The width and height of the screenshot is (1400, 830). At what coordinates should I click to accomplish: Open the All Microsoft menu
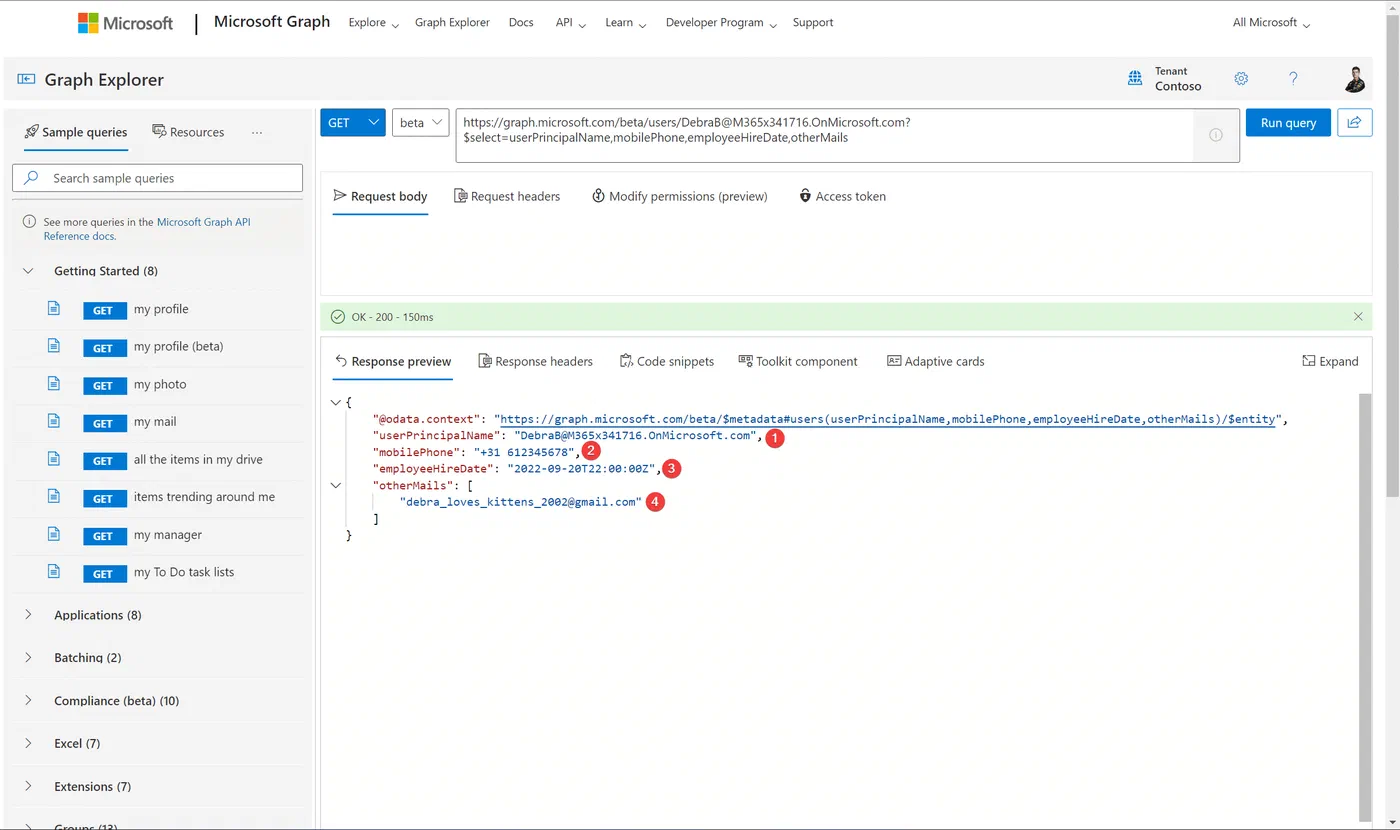(1271, 23)
